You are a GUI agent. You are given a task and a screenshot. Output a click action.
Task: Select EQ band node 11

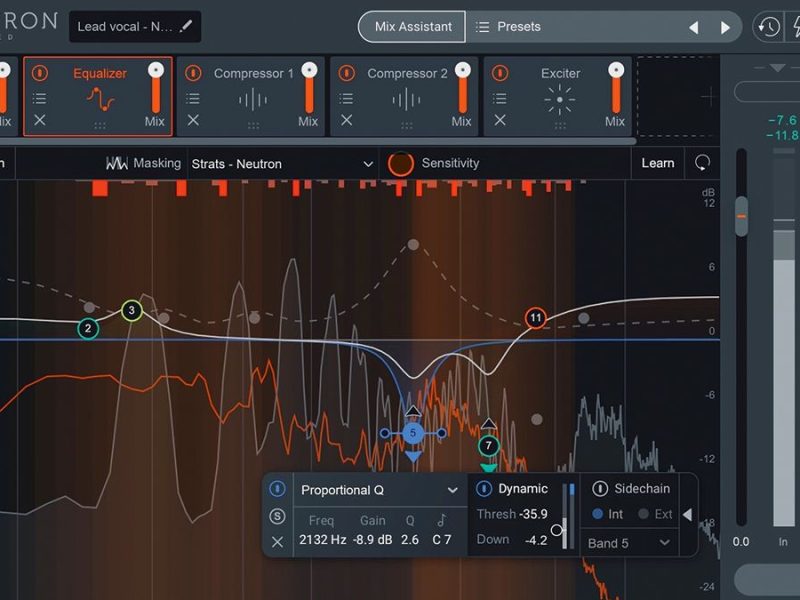pos(535,318)
